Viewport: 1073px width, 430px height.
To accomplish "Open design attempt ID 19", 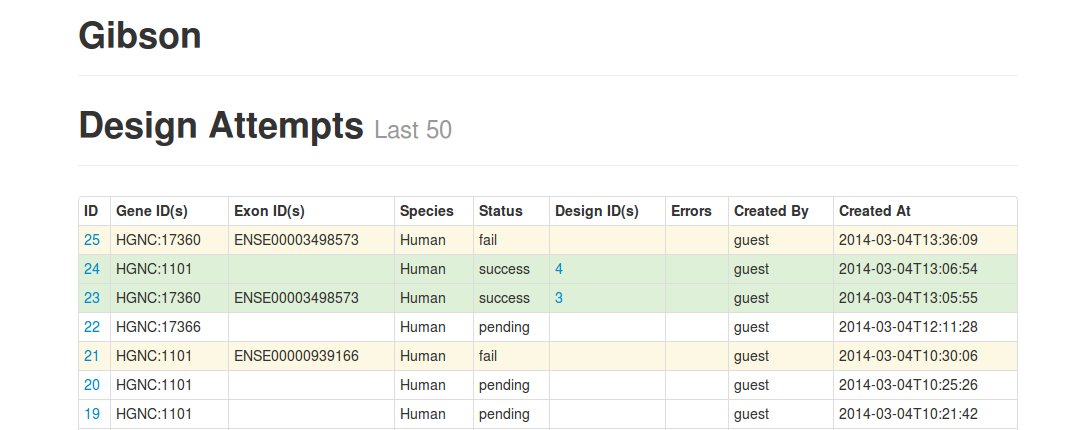I will [x=92, y=414].
